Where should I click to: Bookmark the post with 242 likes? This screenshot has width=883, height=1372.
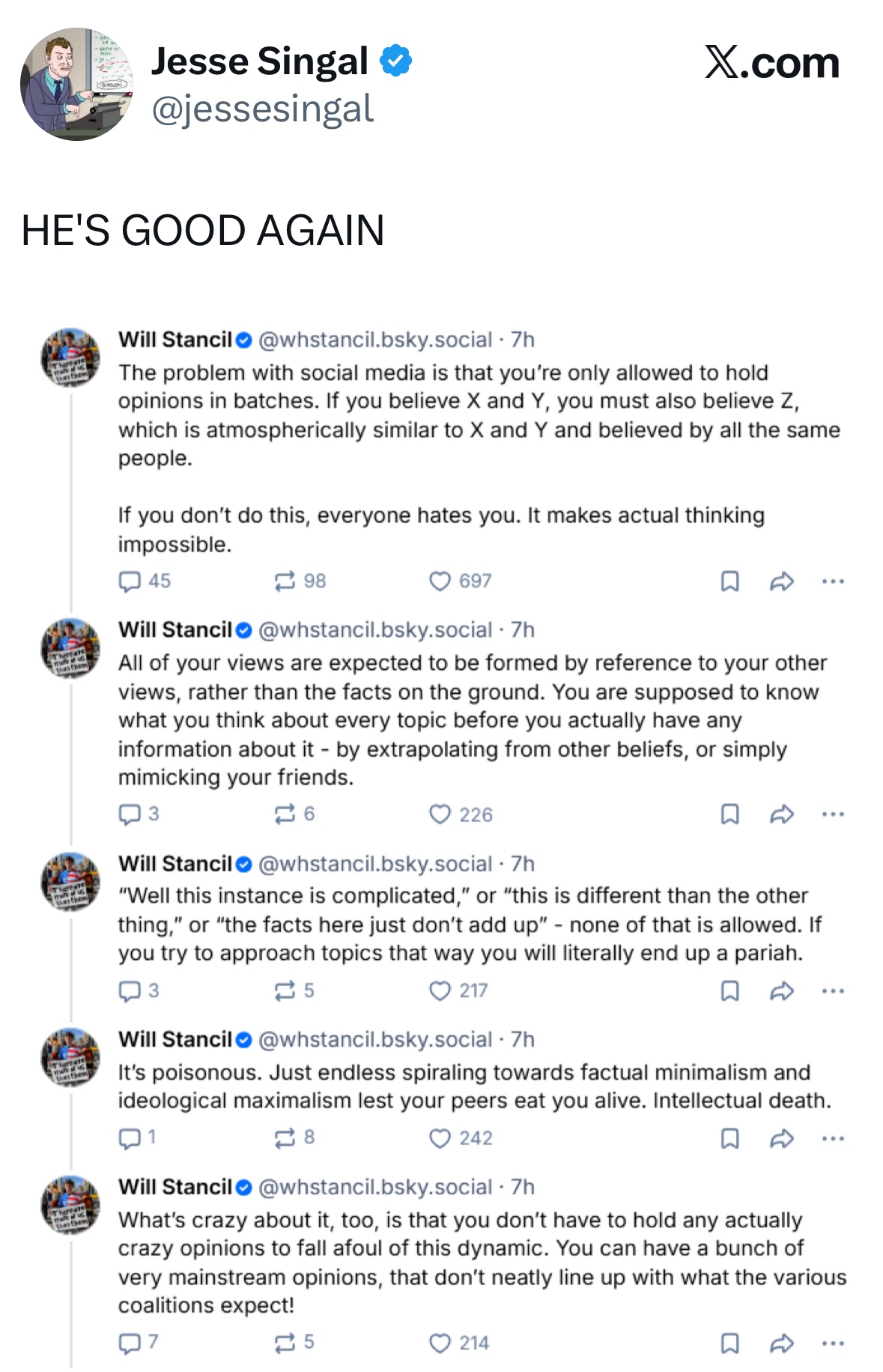pyautogui.click(x=729, y=1139)
